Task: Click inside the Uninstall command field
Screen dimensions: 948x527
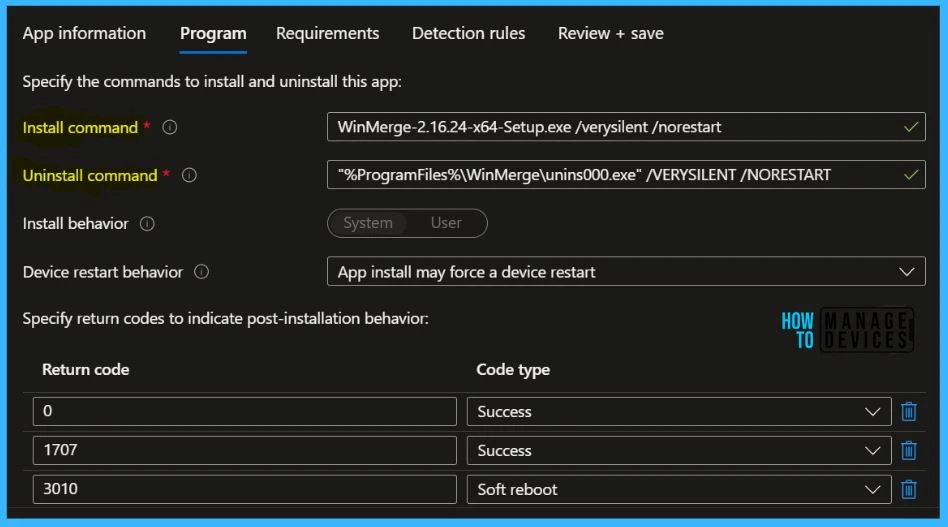Action: (626, 175)
